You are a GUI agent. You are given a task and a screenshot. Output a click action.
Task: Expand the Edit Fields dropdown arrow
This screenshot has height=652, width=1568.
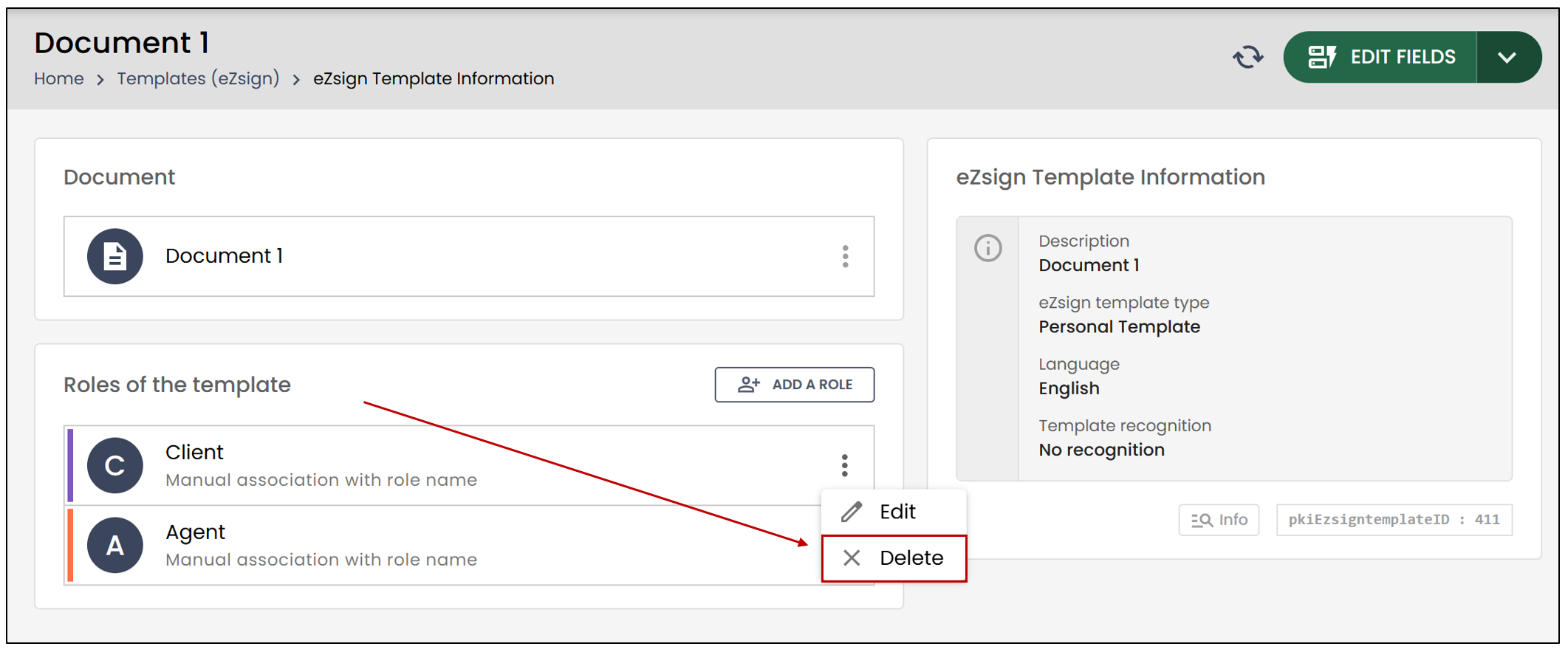click(x=1508, y=57)
